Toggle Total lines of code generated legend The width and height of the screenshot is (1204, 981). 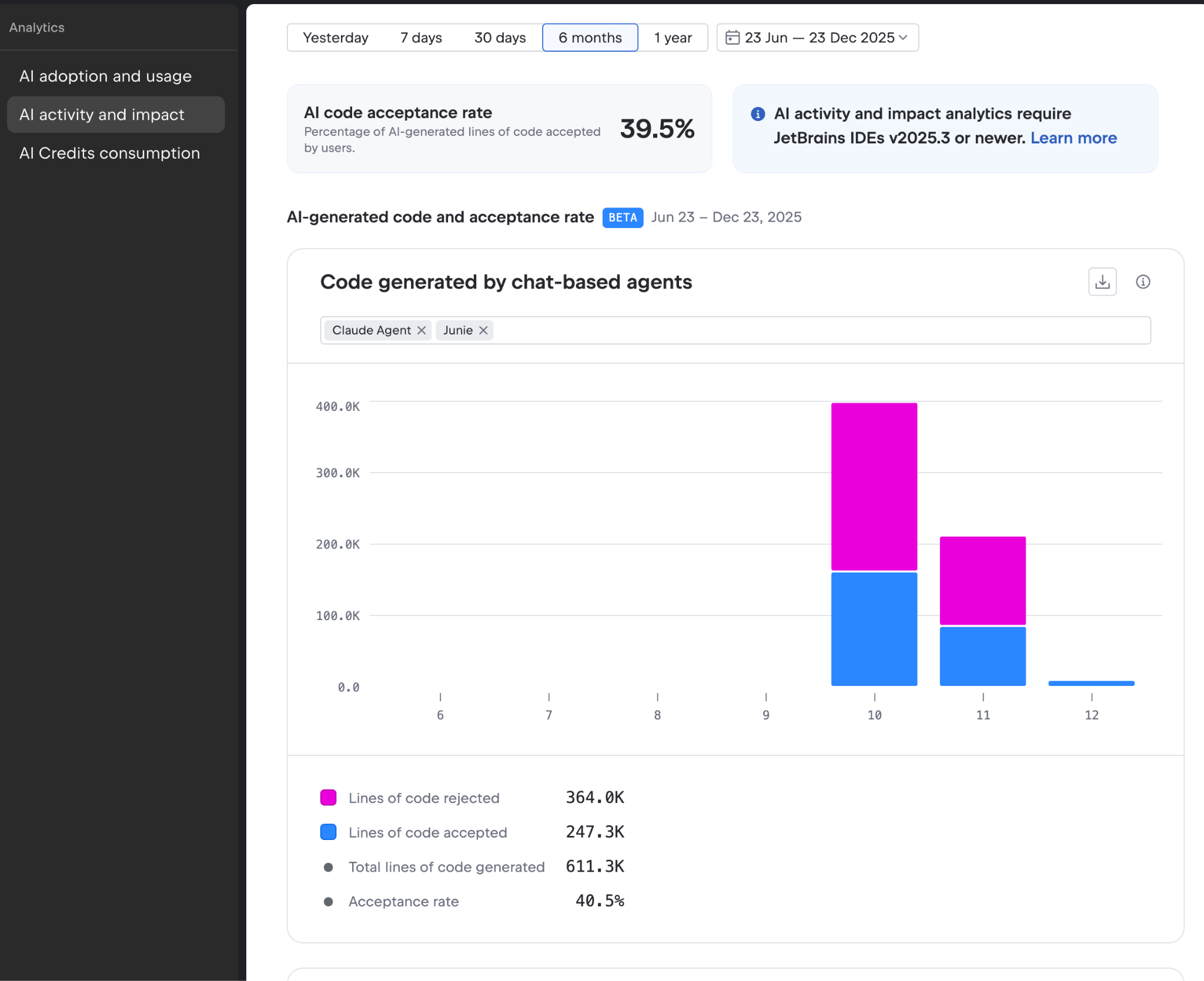446,867
